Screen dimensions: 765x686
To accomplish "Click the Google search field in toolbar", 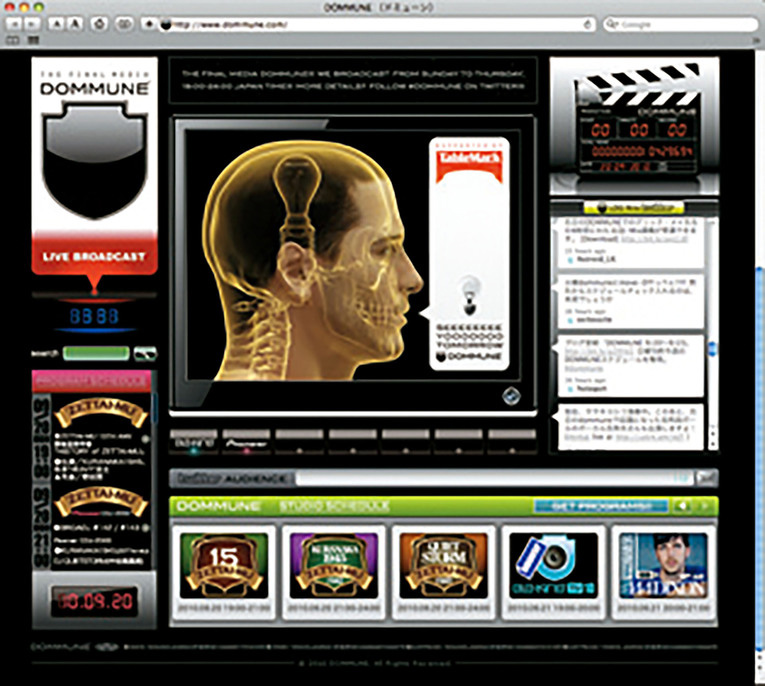I will pyautogui.click(x=680, y=23).
